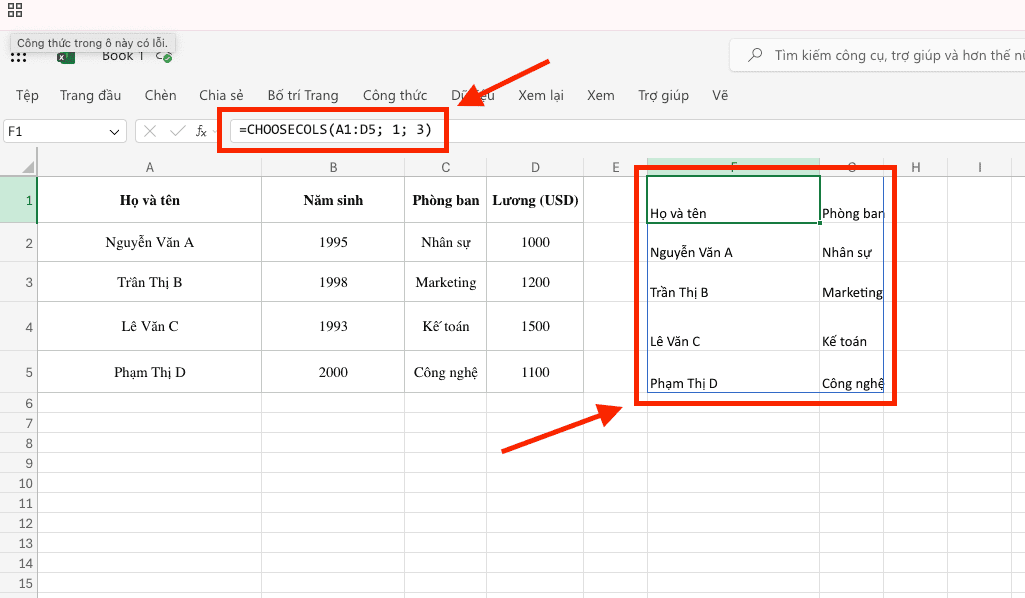Open the Vẽ tab

coord(720,95)
